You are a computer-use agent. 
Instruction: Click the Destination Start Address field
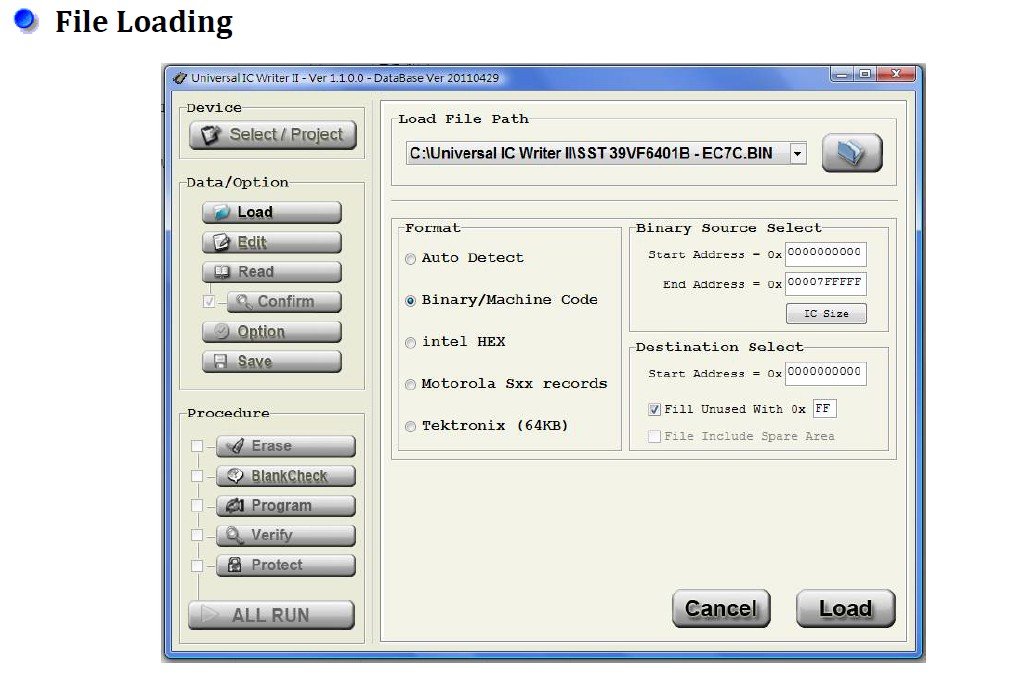(x=825, y=373)
